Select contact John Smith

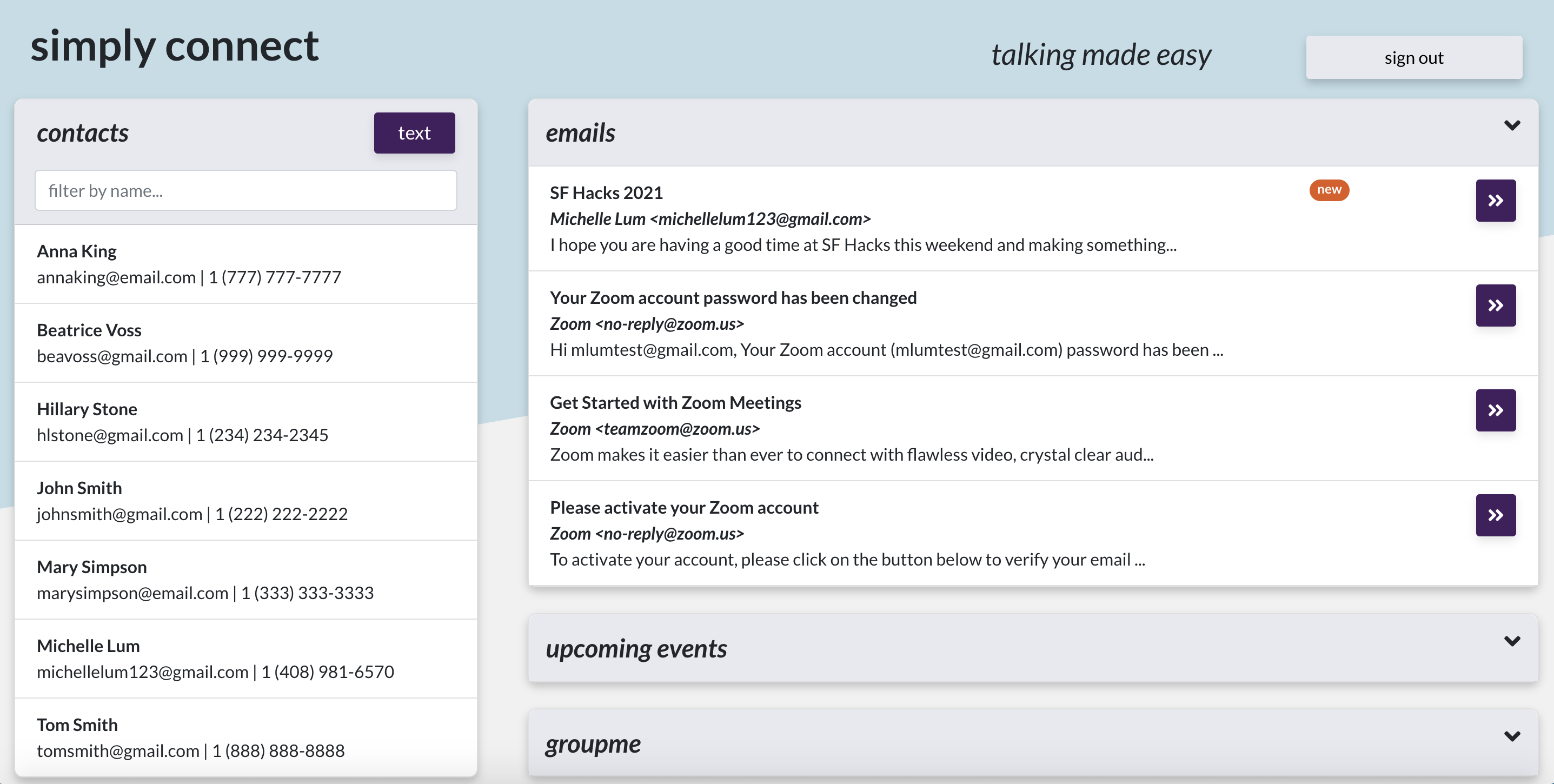point(245,501)
